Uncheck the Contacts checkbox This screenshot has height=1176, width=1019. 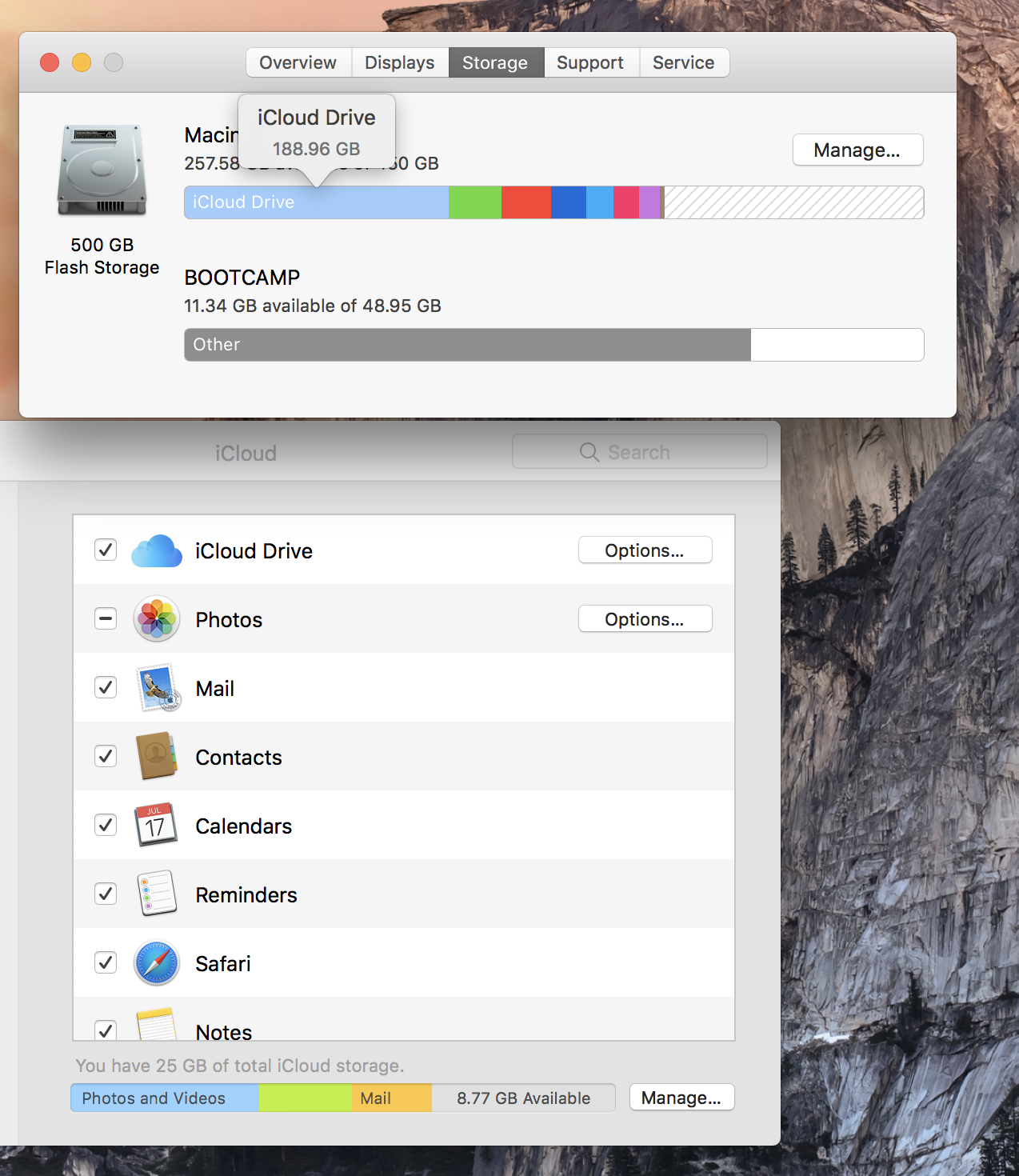point(106,756)
